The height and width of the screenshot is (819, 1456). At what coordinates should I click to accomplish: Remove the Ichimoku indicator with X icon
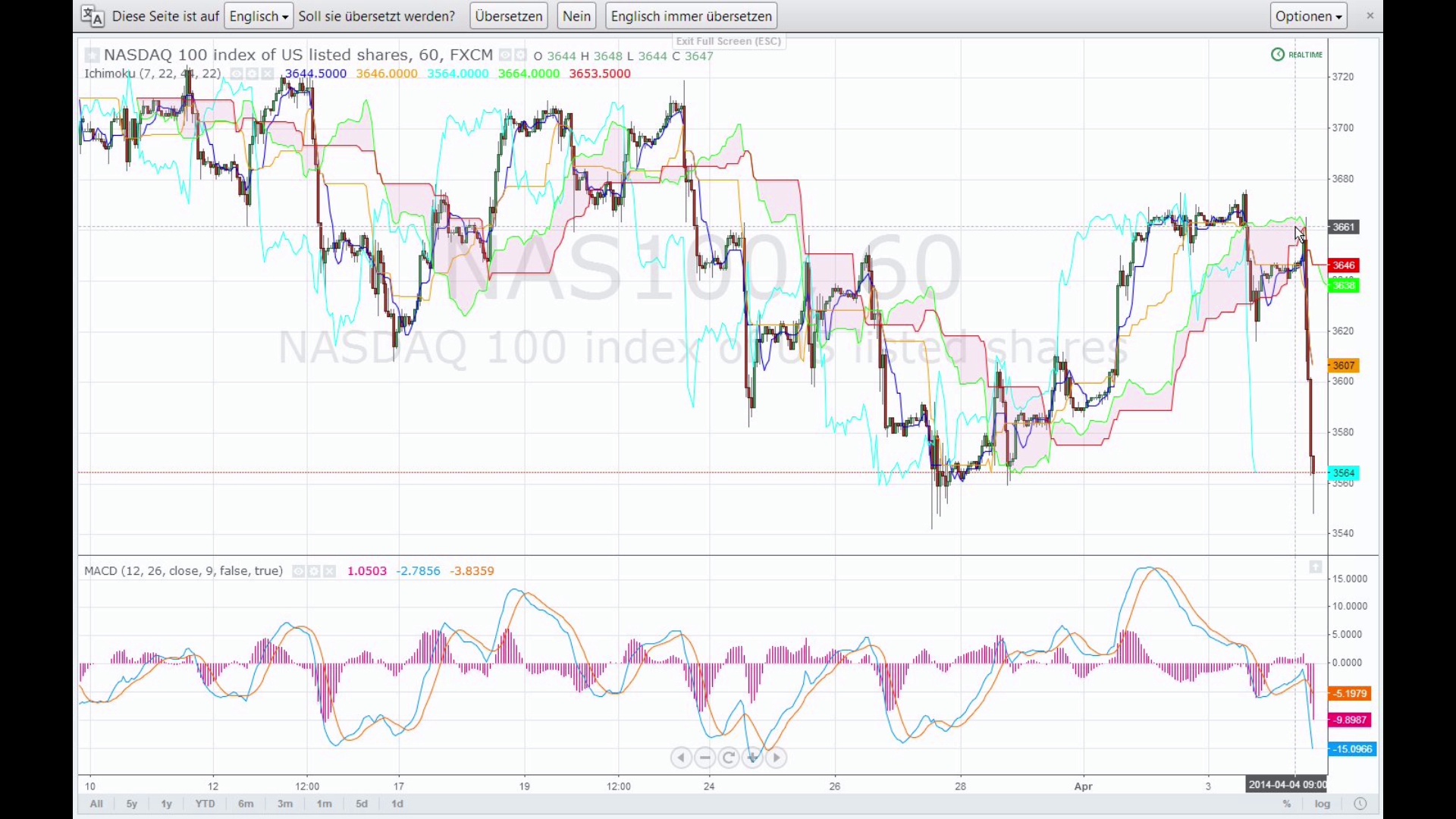[x=268, y=74]
